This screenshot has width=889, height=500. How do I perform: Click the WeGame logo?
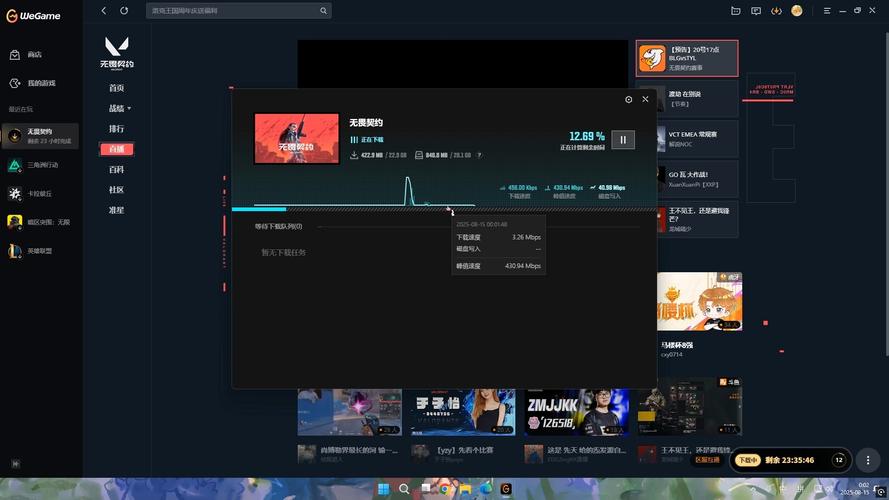pos(33,16)
